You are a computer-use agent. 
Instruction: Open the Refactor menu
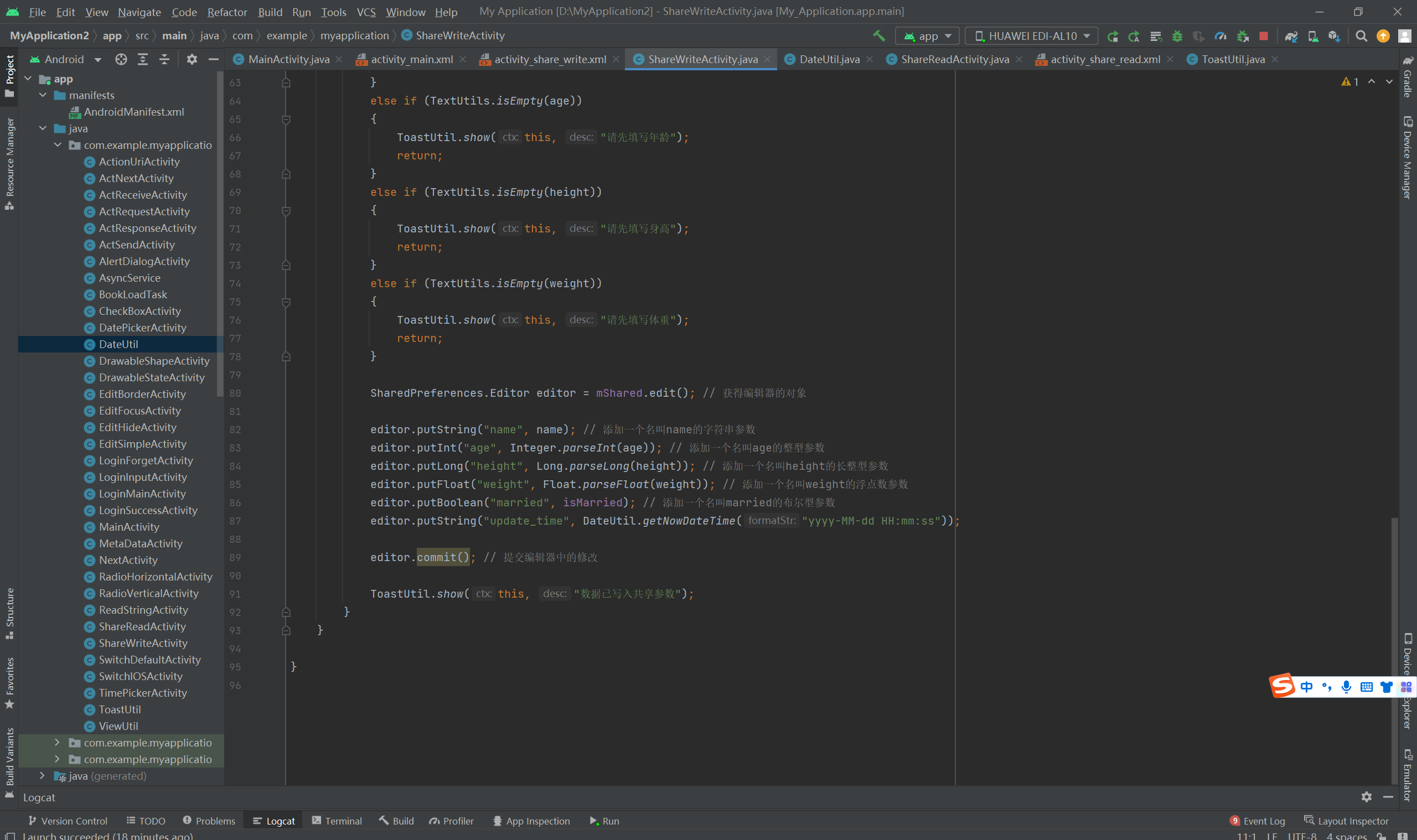coord(227,12)
